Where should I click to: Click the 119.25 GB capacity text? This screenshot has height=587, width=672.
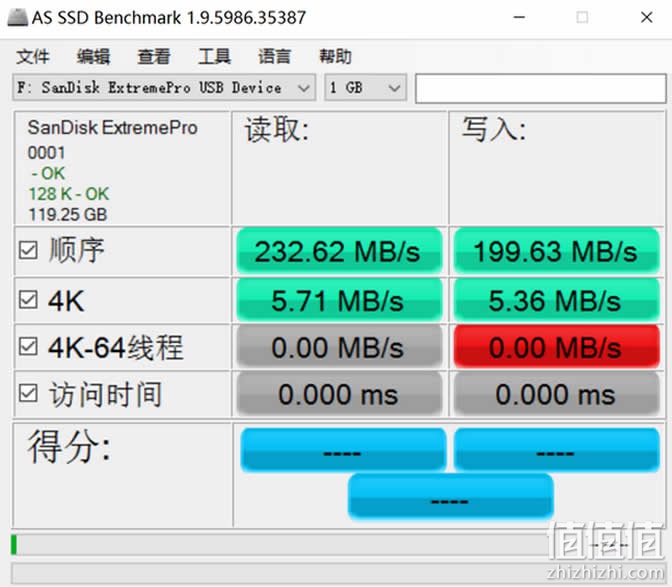[68, 214]
